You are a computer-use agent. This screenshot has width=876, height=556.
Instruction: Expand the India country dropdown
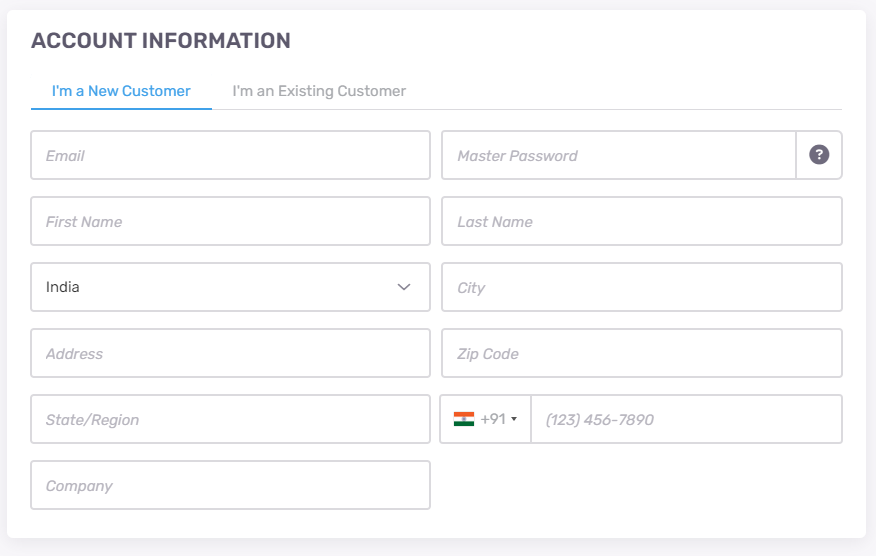click(x=230, y=287)
